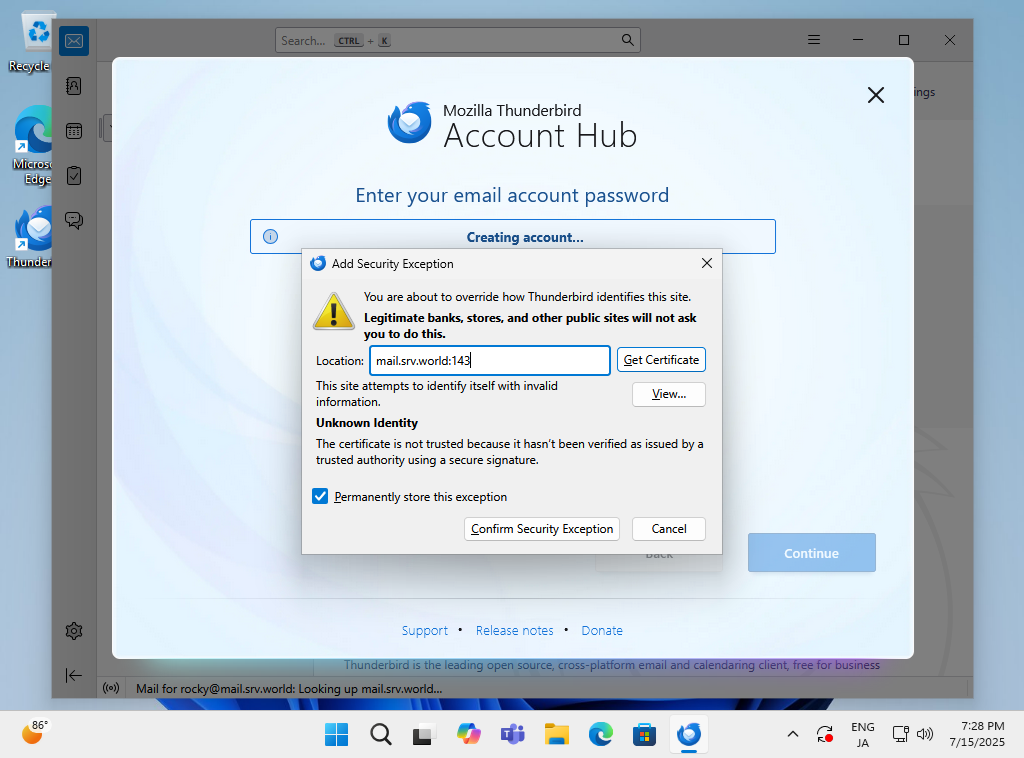The image size is (1024, 758).
Task: Click the yellow warning triangle icon
Action: click(334, 311)
